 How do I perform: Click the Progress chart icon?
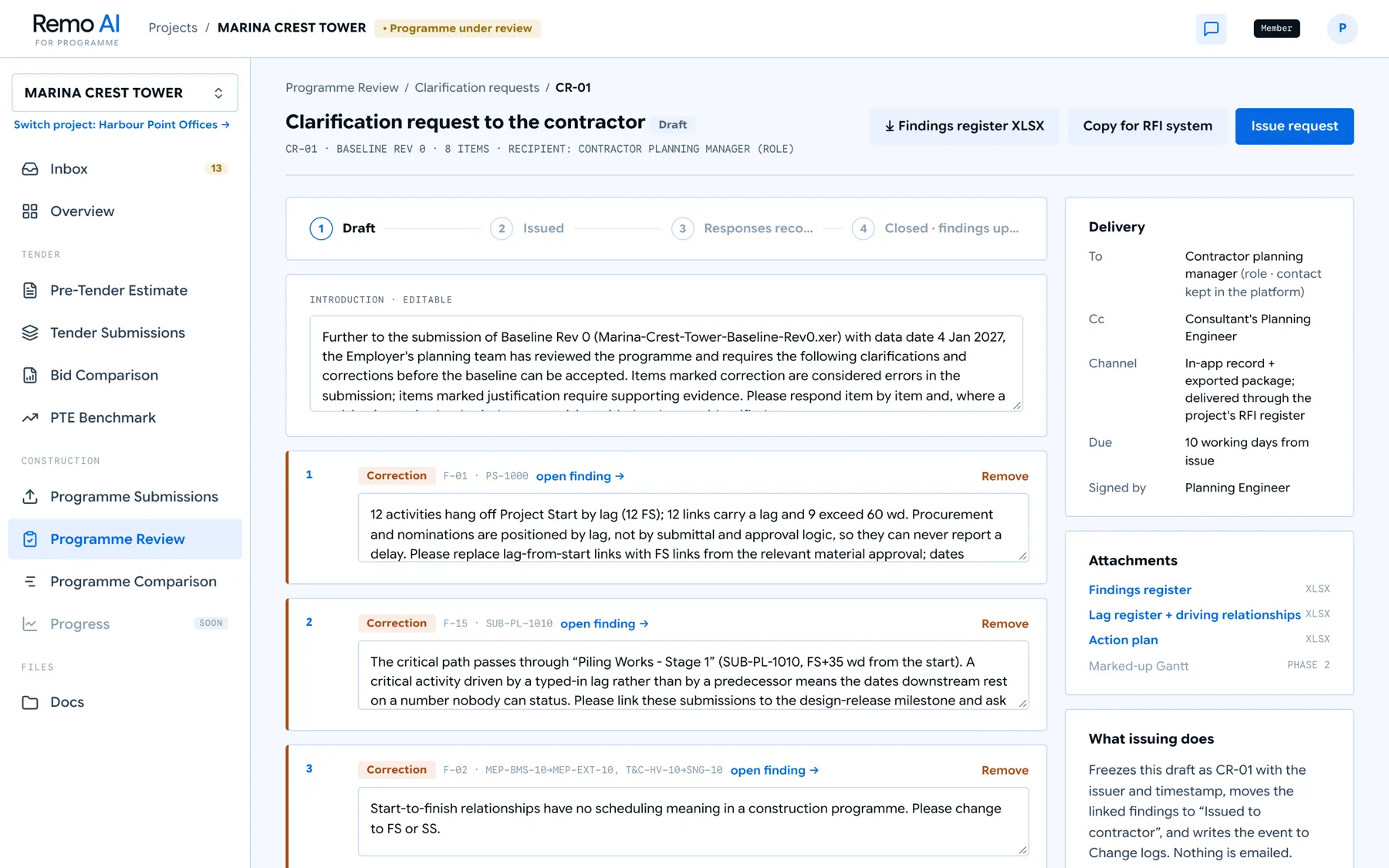pos(30,624)
